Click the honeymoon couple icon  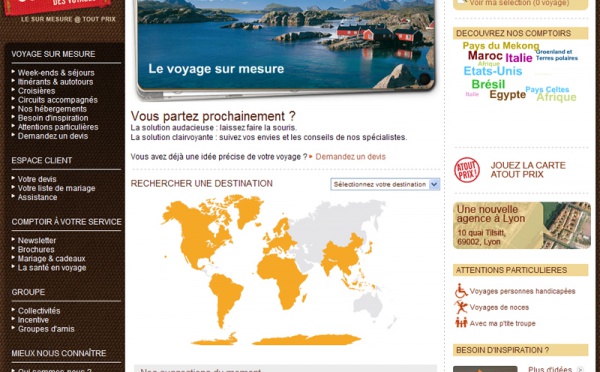pos(461,307)
